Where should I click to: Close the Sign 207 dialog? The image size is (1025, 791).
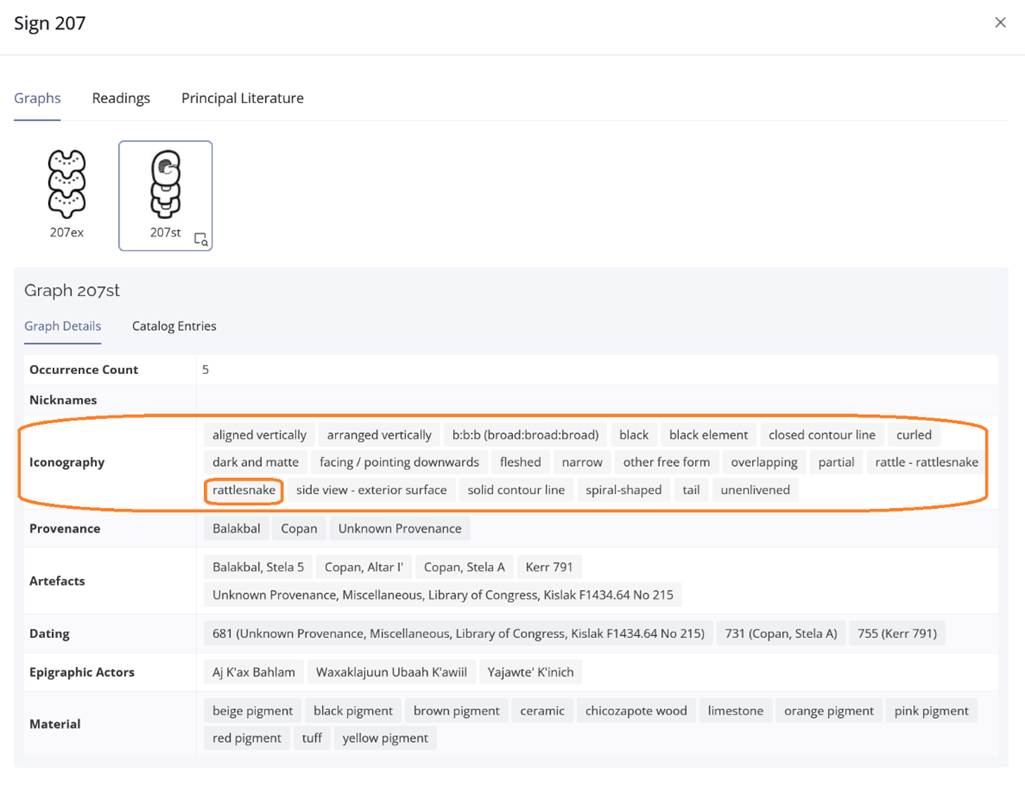(1000, 22)
